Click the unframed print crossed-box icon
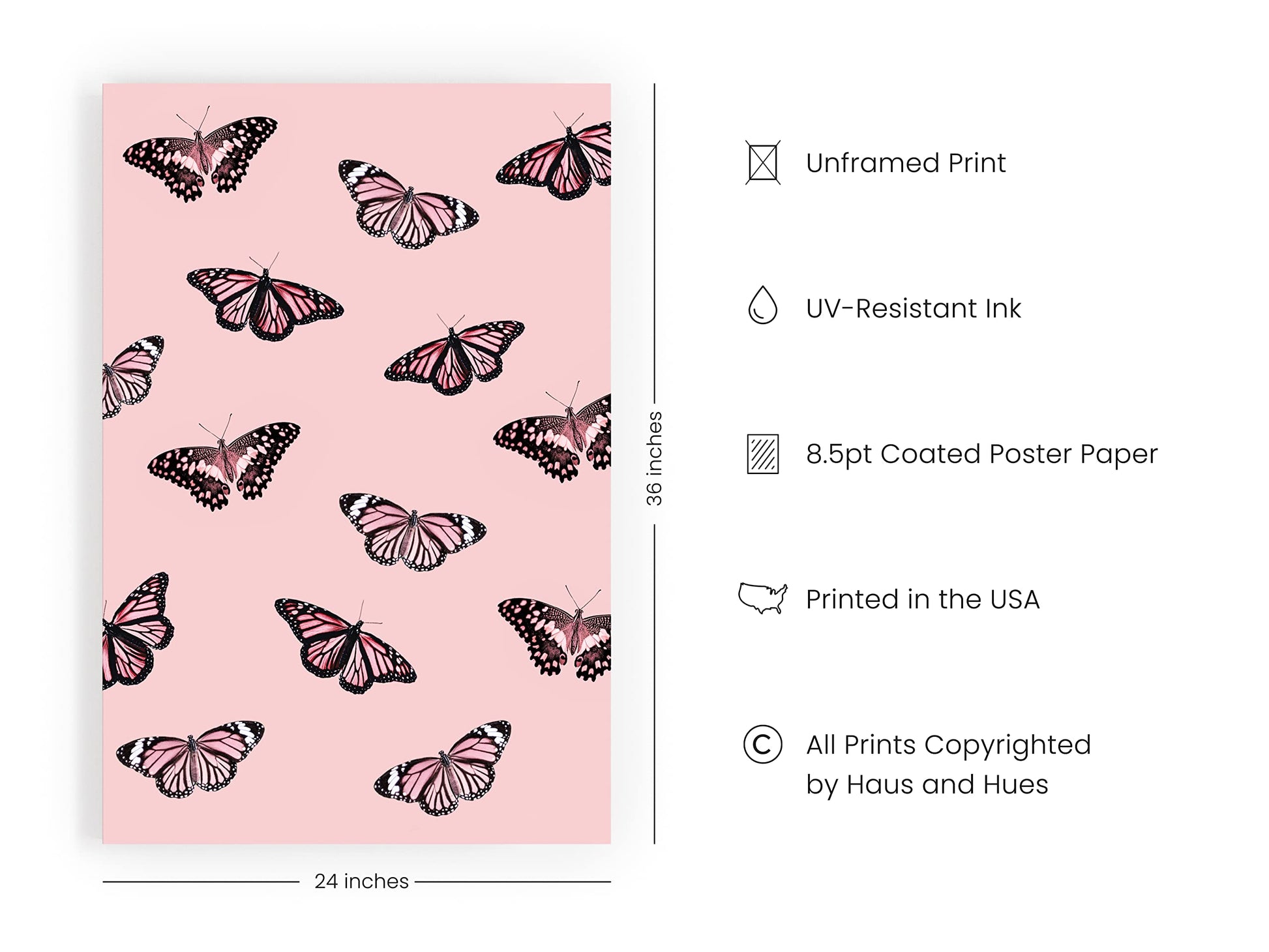 [762, 163]
